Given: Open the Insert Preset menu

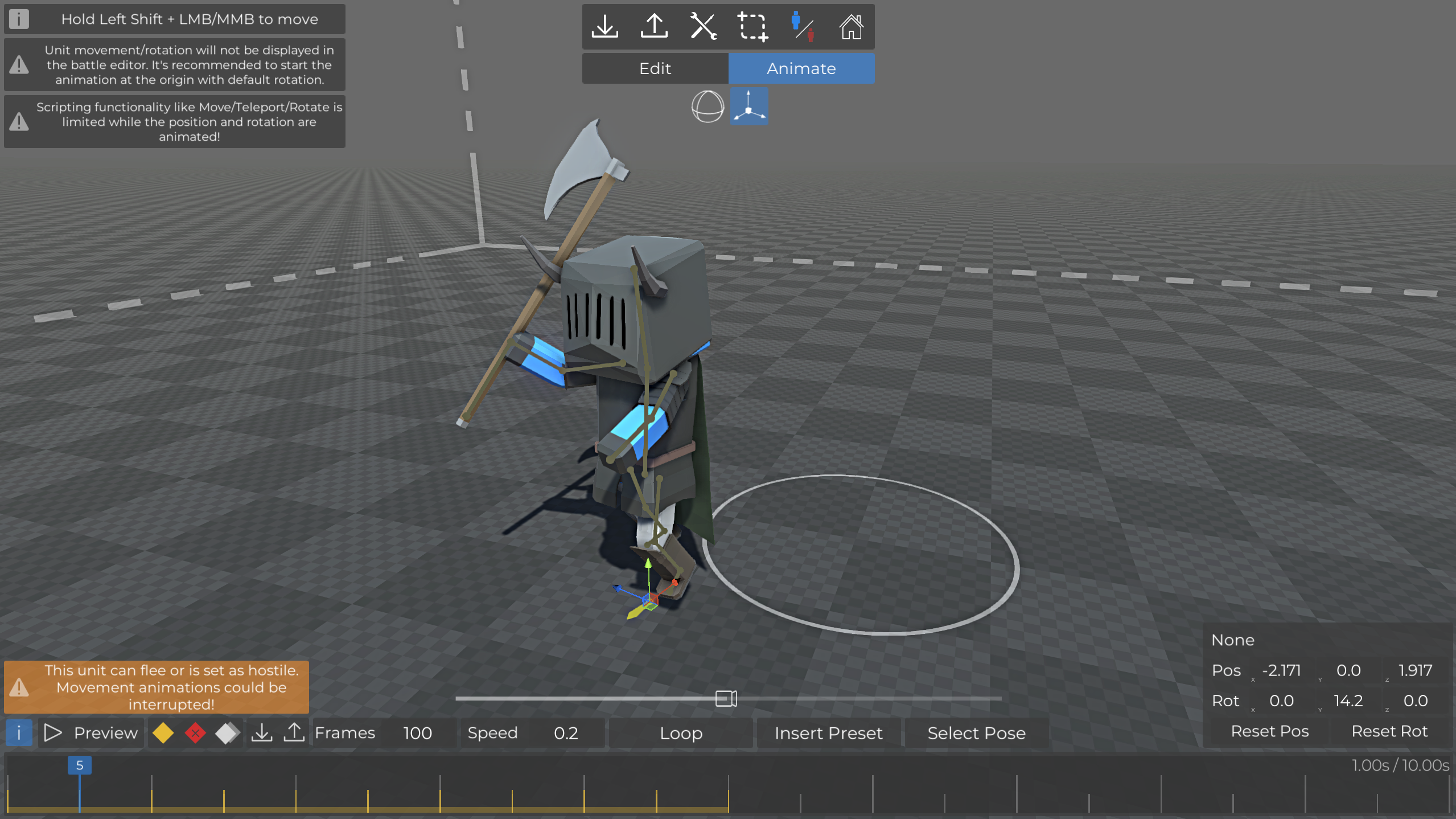Looking at the screenshot, I should point(828,733).
